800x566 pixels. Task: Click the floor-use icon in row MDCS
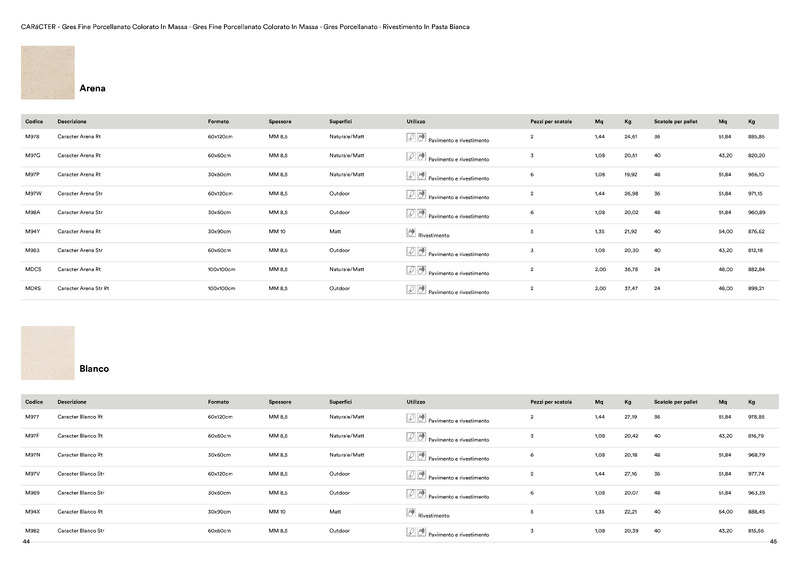pyautogui.click(x=411, y=270)
